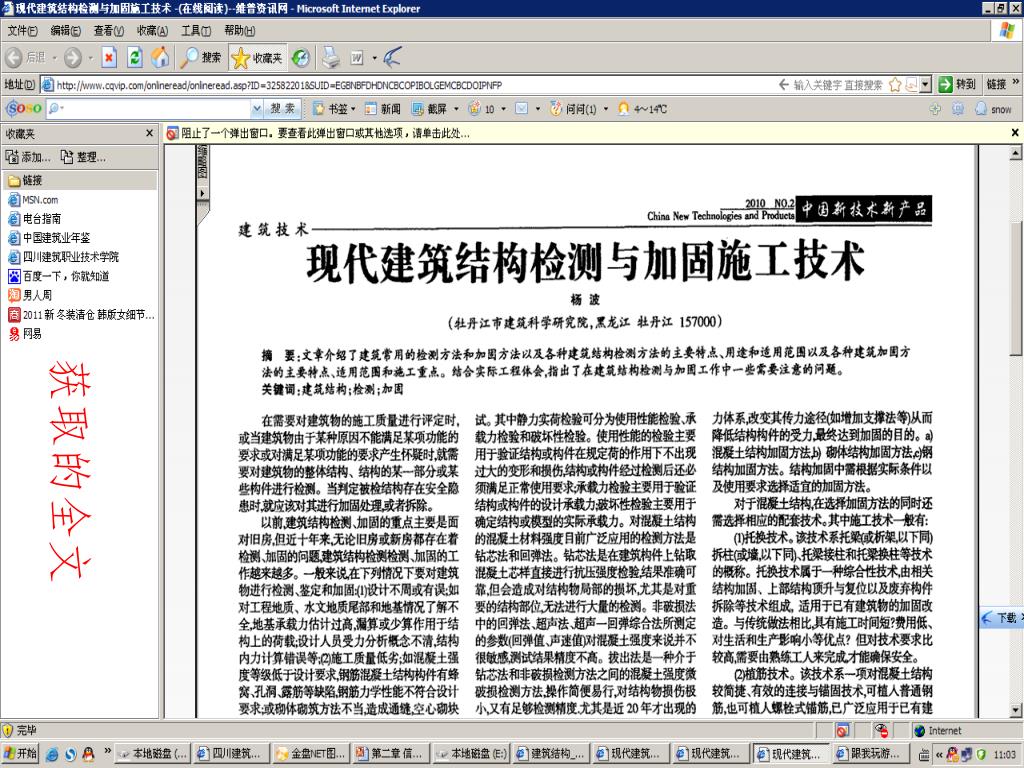The width and height of the screenshot is (1024, 768).
Task: Open the address bar dropdown arrow
Action: [x=925, y=85]
